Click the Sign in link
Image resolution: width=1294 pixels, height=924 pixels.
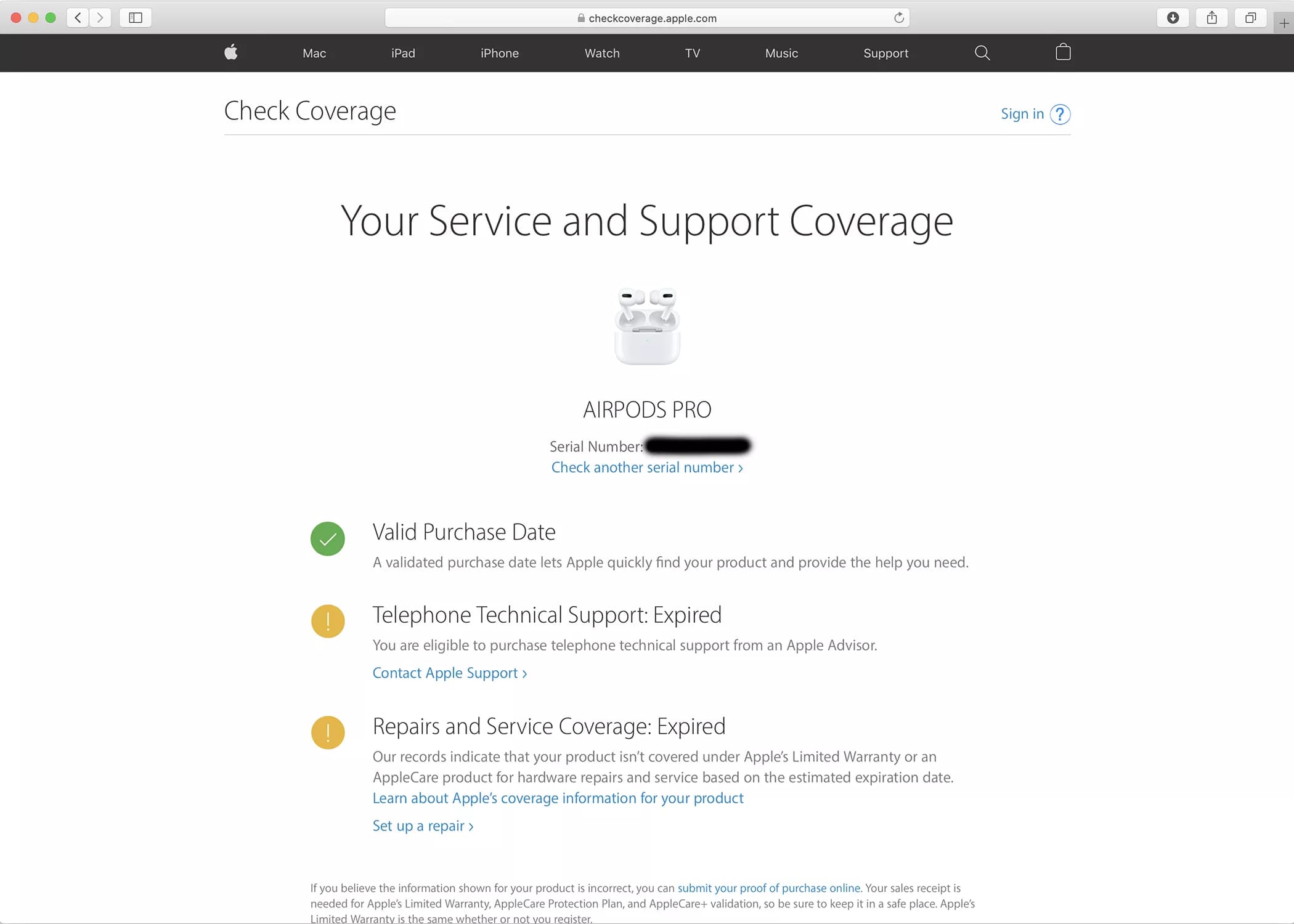tap(1022, 114)
